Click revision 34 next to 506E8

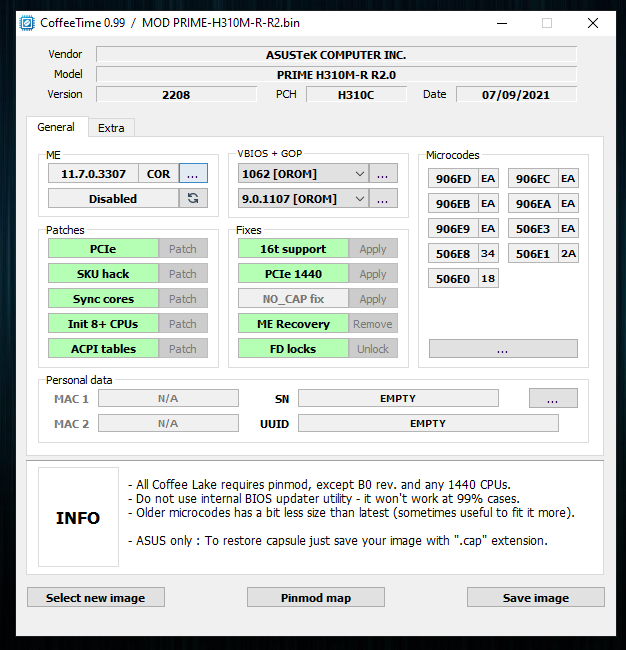coord(488,253)
